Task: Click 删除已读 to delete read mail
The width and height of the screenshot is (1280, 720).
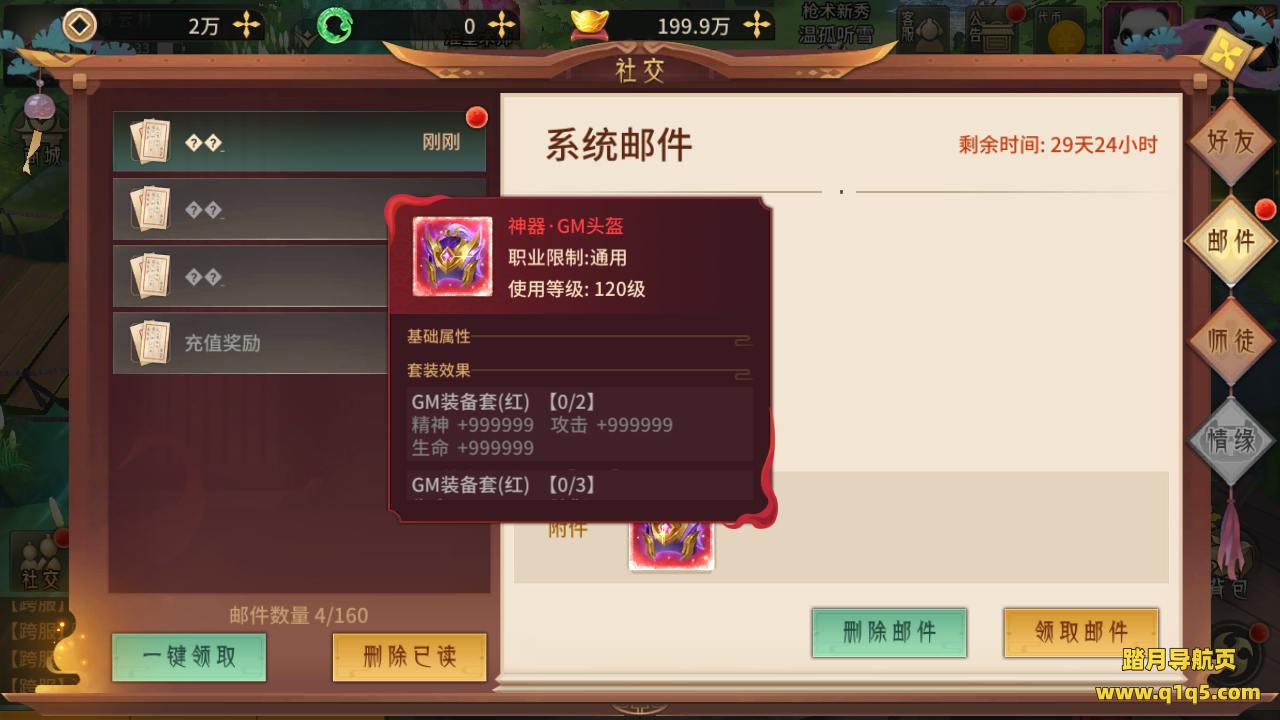Action: [409, 657]
